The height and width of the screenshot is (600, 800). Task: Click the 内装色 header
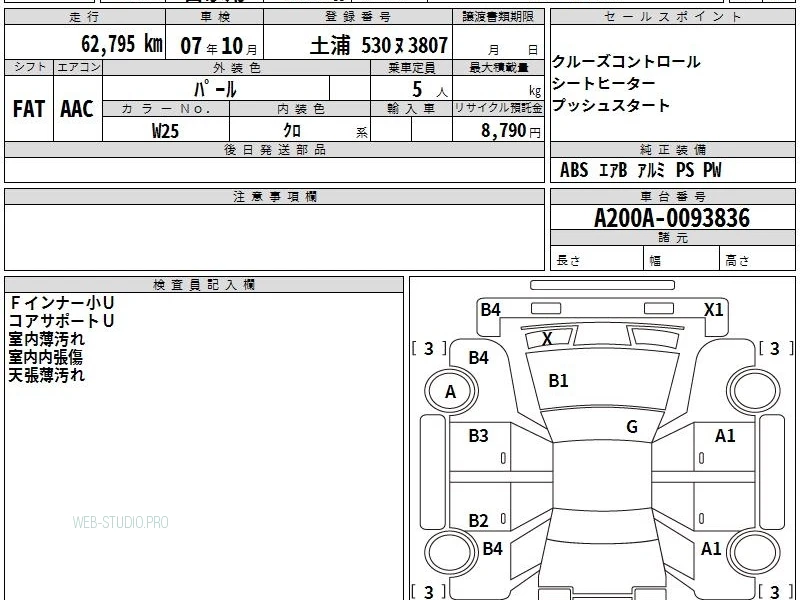(x=300, y=108)
